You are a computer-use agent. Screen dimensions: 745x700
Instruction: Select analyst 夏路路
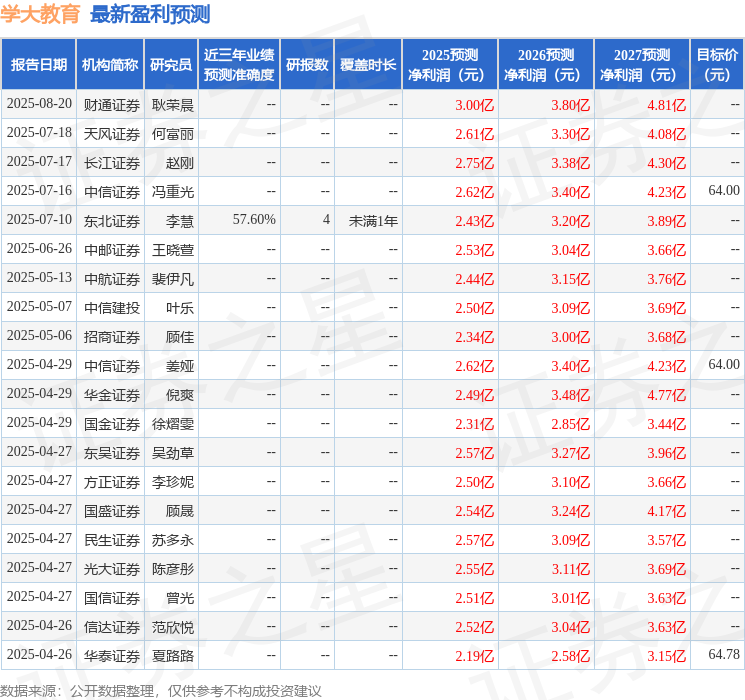172,656
